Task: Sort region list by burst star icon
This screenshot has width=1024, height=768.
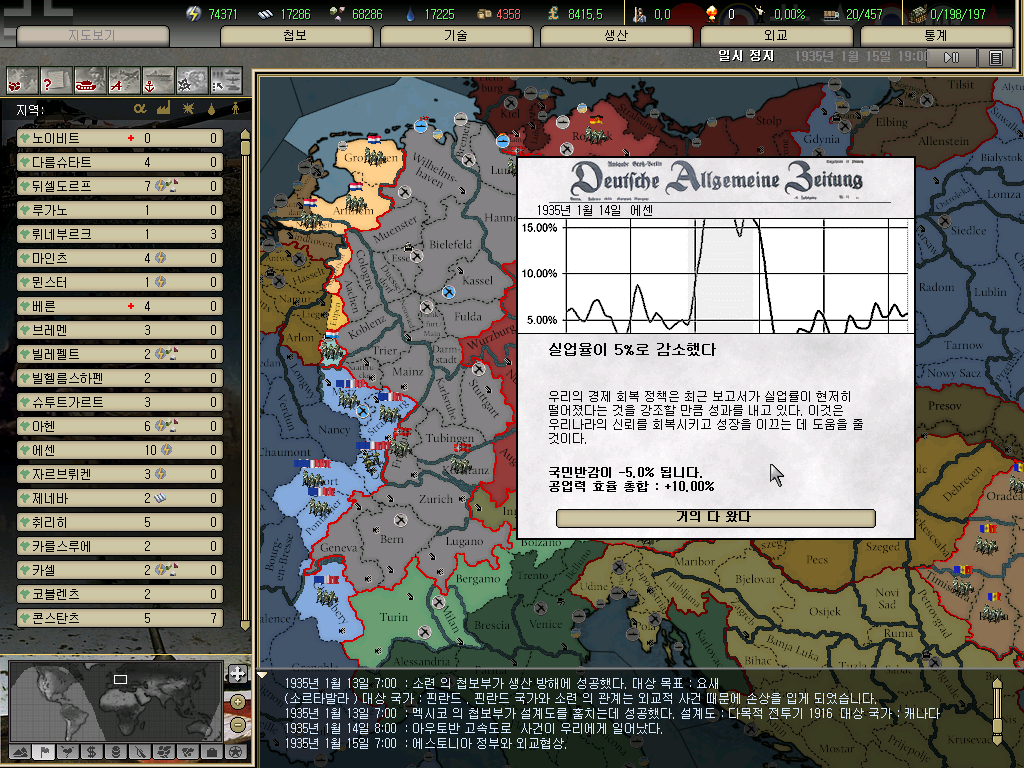Action: tap(188, 108)
